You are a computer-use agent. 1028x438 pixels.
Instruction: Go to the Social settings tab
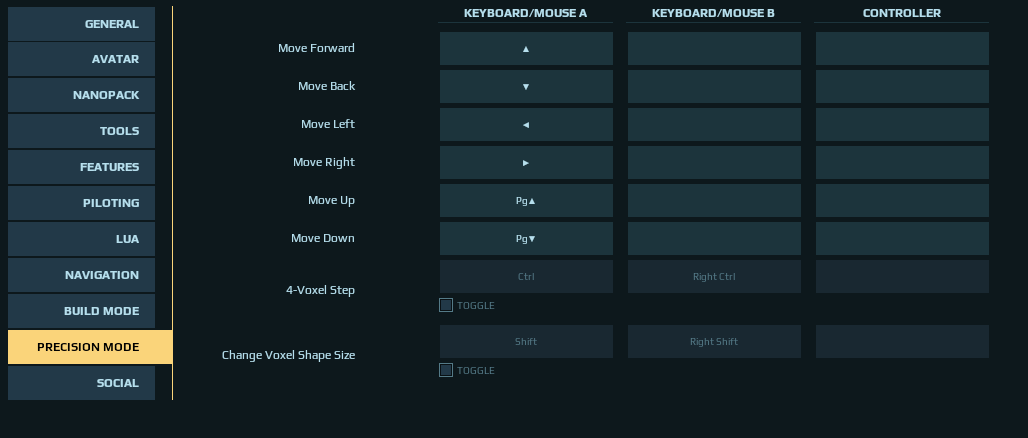pos(81,383)
